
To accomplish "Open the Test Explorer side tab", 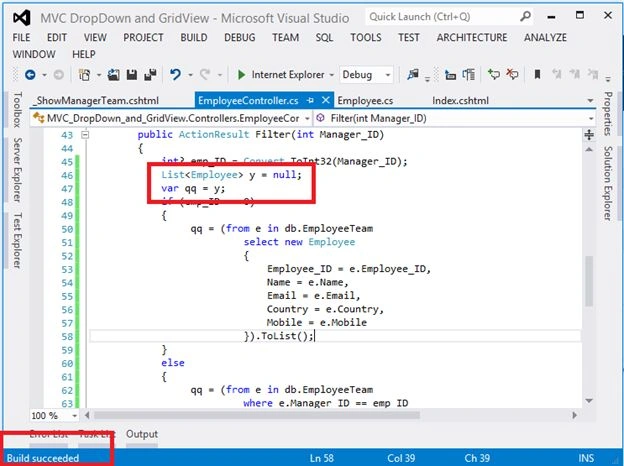I will point(17,240).
